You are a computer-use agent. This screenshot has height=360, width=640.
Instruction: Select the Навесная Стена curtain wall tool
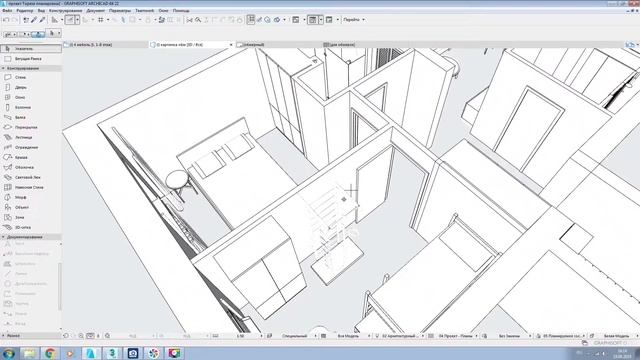tap(31, 187)
